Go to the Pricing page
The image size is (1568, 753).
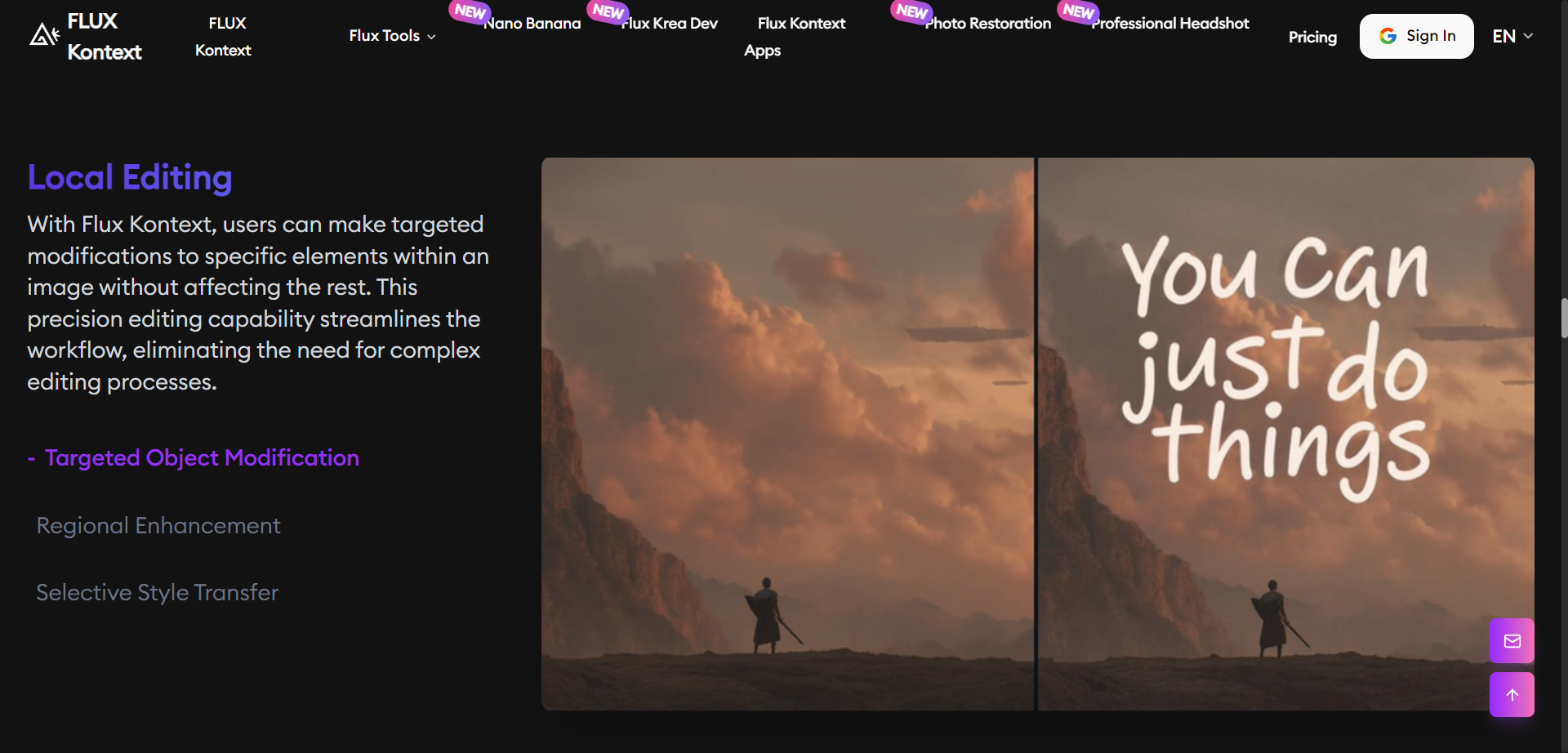(1312, 37)
